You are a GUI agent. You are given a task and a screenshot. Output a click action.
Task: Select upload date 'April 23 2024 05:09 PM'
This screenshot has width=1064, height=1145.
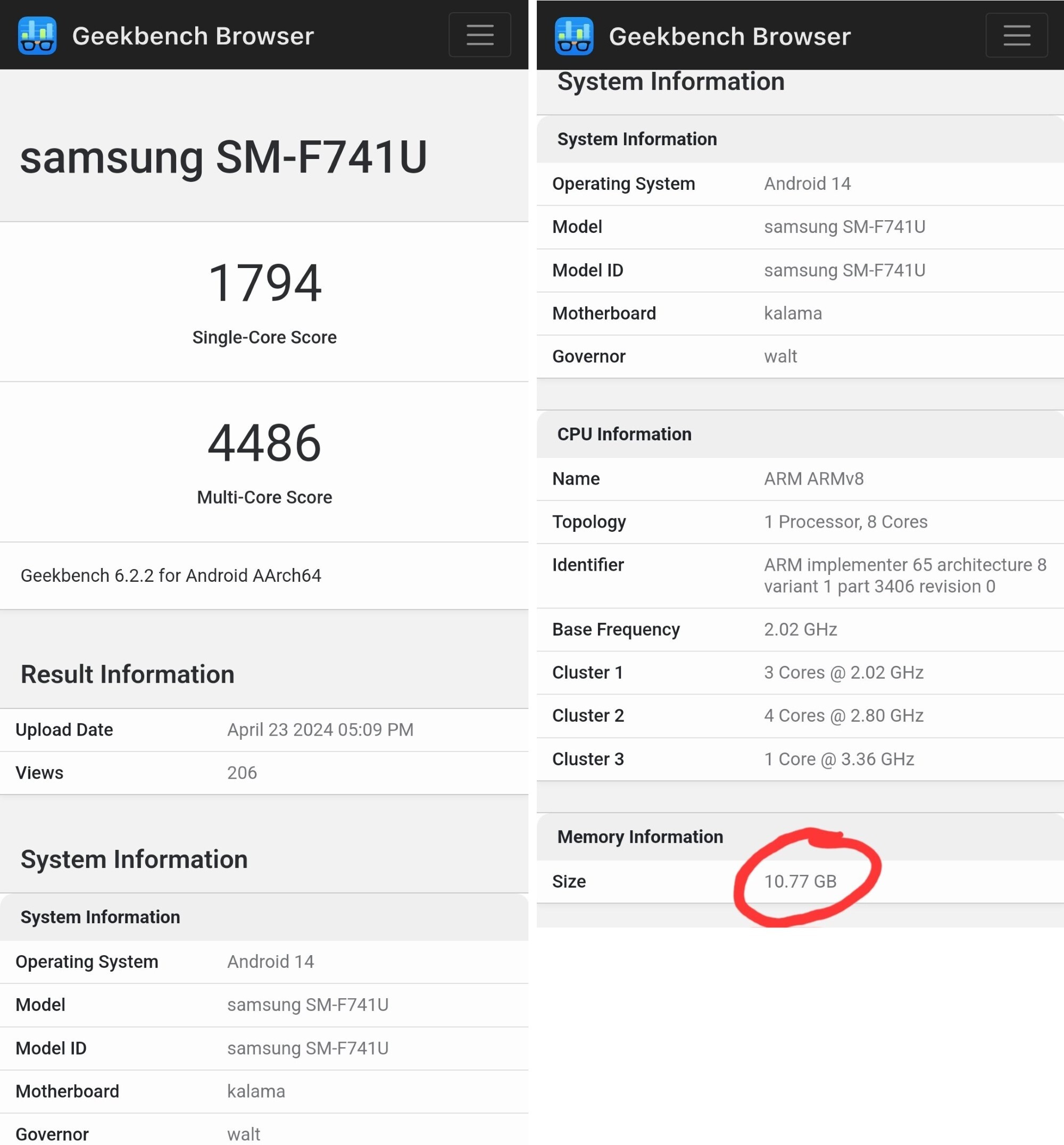(x=320, y=730)
